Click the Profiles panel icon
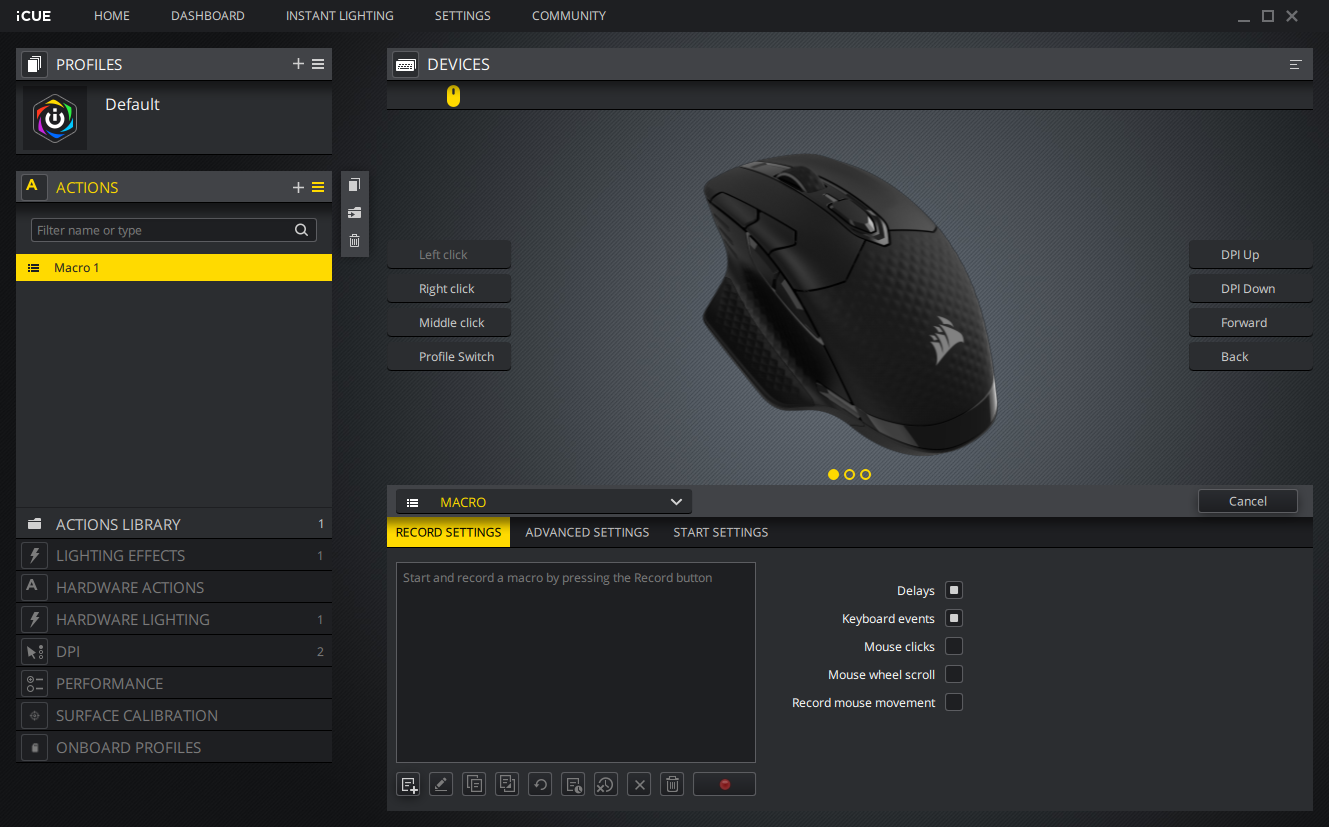1329x827 pixels. click(x=34, y=64)
